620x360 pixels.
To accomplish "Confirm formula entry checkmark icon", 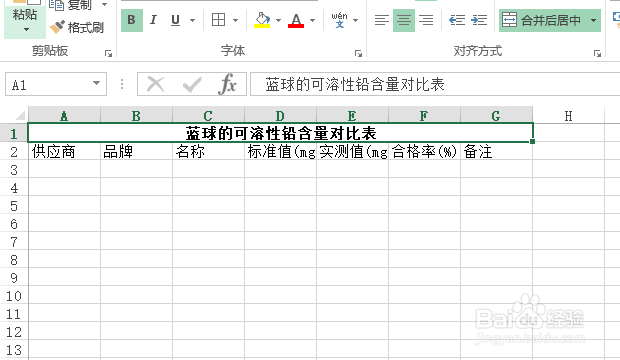I will (x=192, y=84).
